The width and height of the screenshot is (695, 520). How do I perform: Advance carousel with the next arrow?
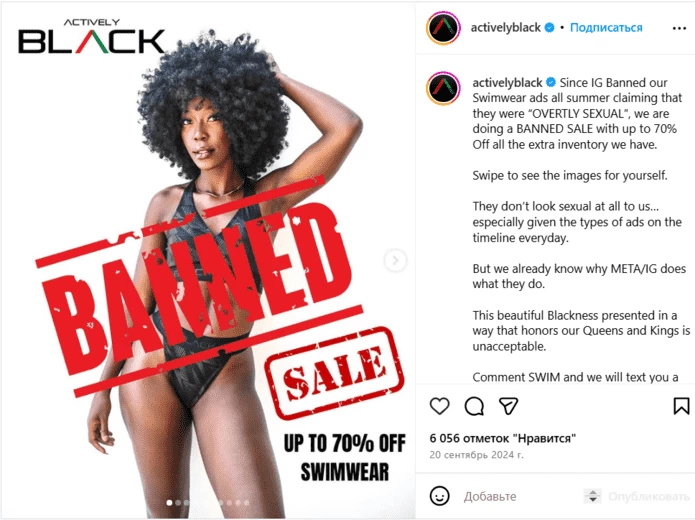tap(395, 260)
